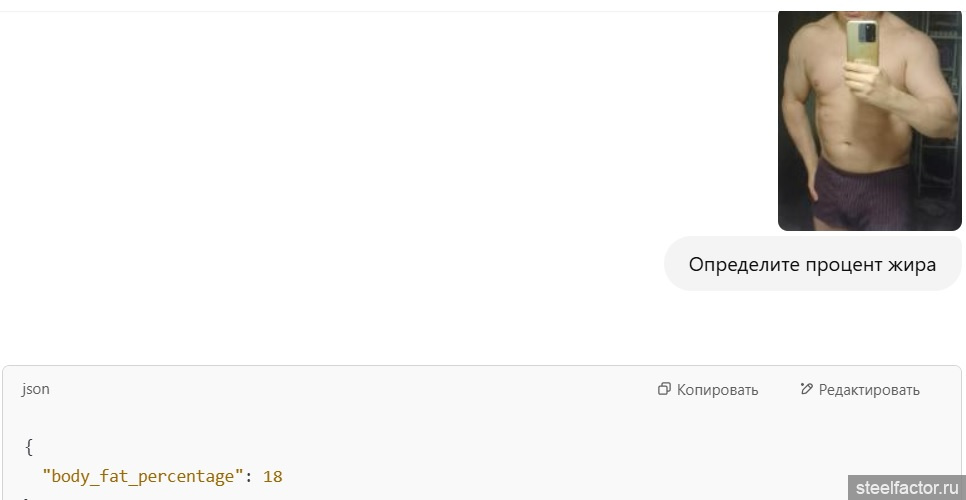
Task: Click the colon after body_fat_percentage
Action: pos(248,476)
